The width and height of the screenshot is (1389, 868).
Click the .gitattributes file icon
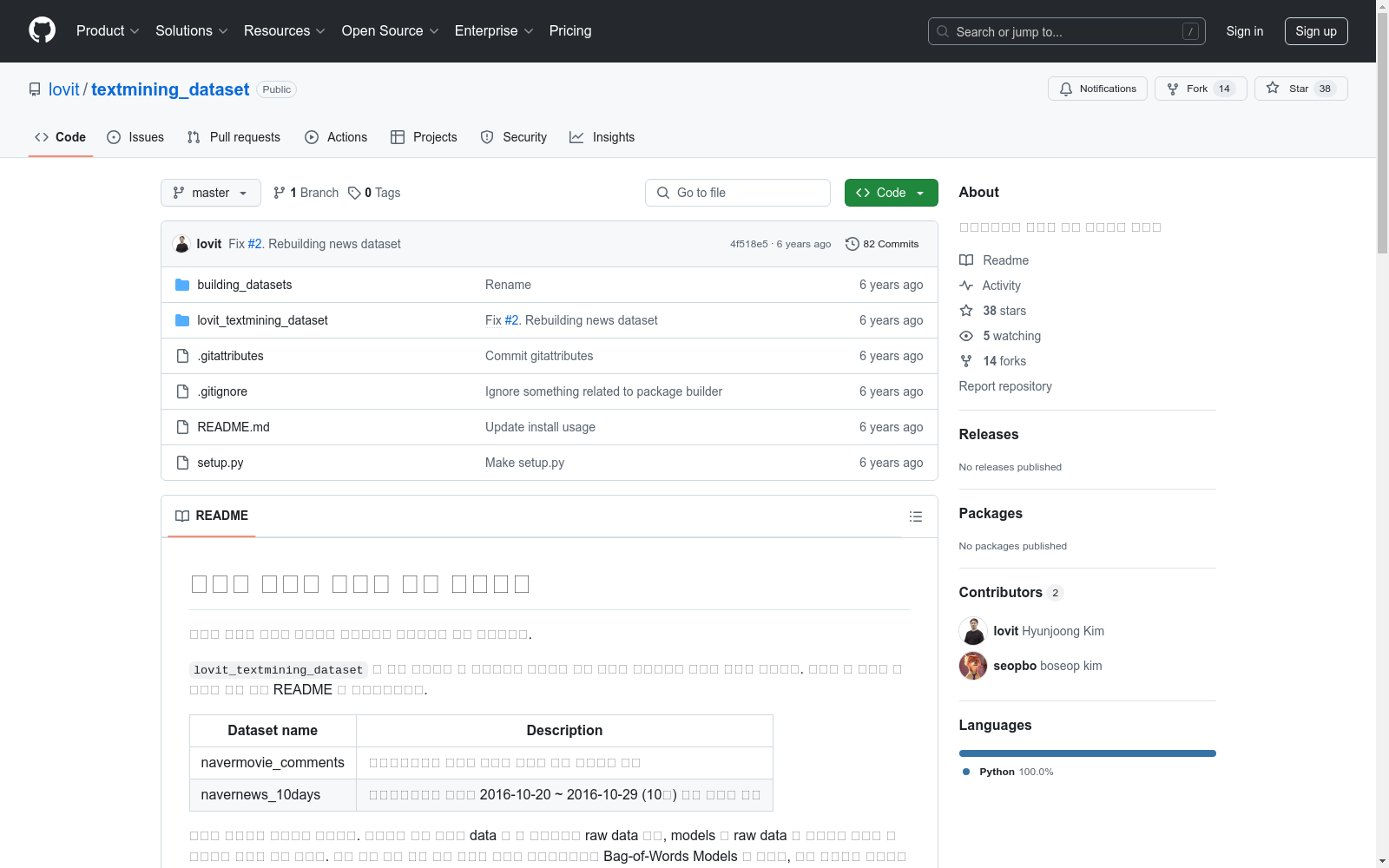182,356
